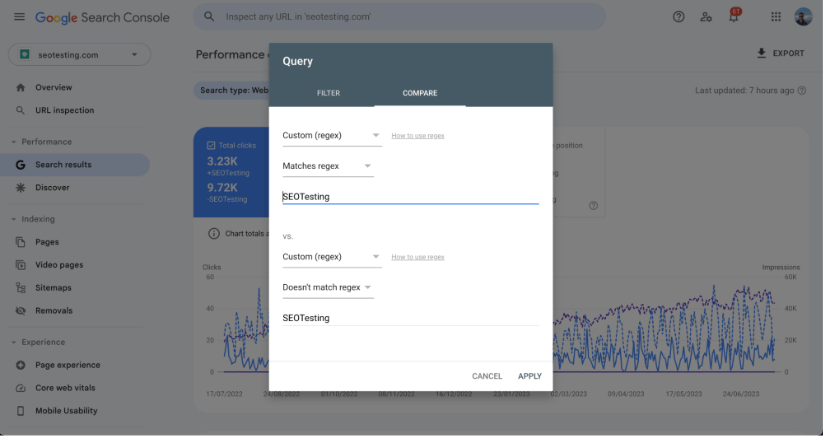Click the Core web vitals gauge icon
The image size is (823, 436).
coord(20,388)
